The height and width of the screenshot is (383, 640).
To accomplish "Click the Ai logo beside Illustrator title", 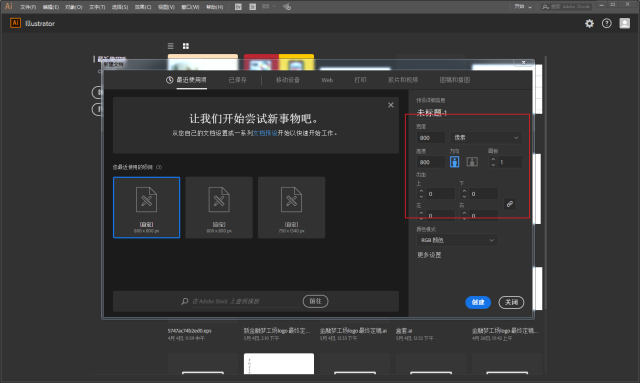I will point(15,23).
